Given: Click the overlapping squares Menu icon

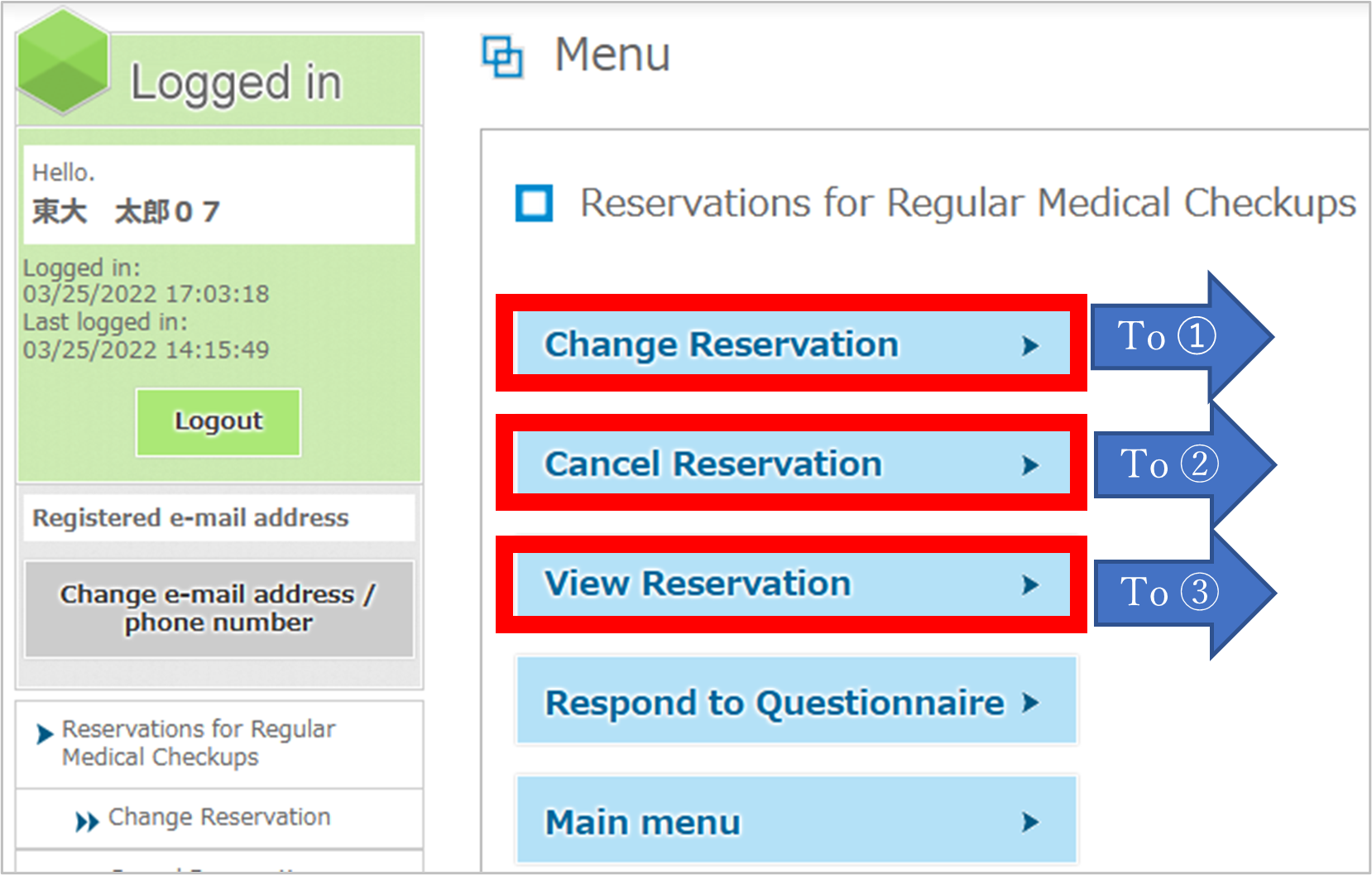Looking at the screenshot, I should tap(502, 57).
